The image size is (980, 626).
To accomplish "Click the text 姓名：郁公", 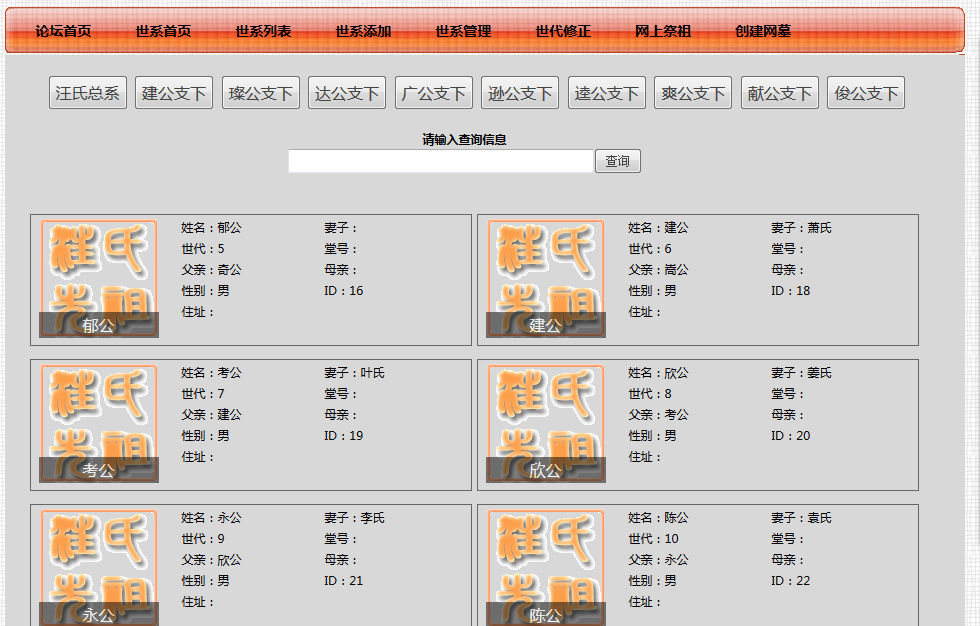I will pyautogui.click(x=211, y=228).
